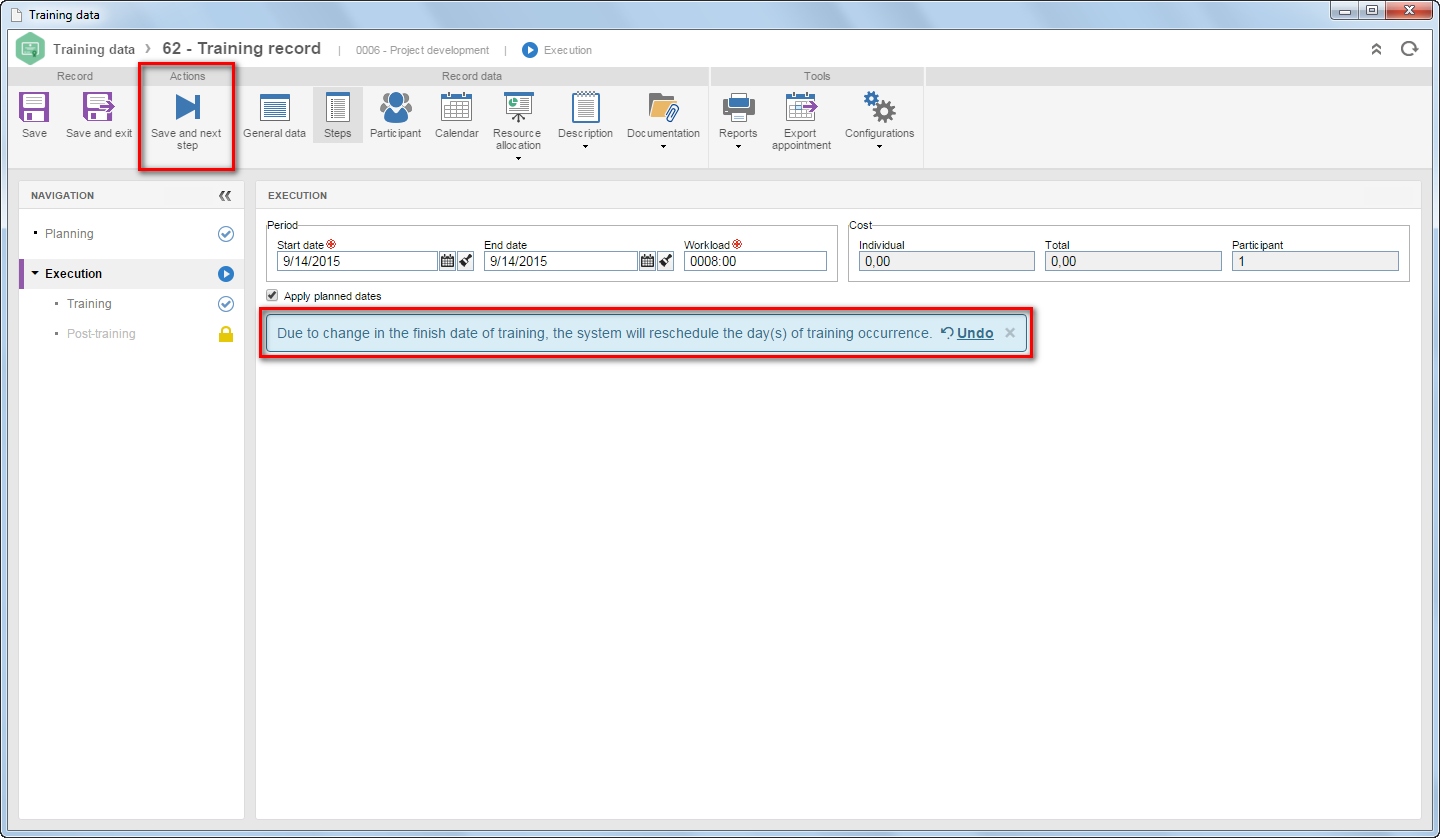Select the Steps toolbar button
Viewport: 1440px width, 838px height.
[337, 115]
